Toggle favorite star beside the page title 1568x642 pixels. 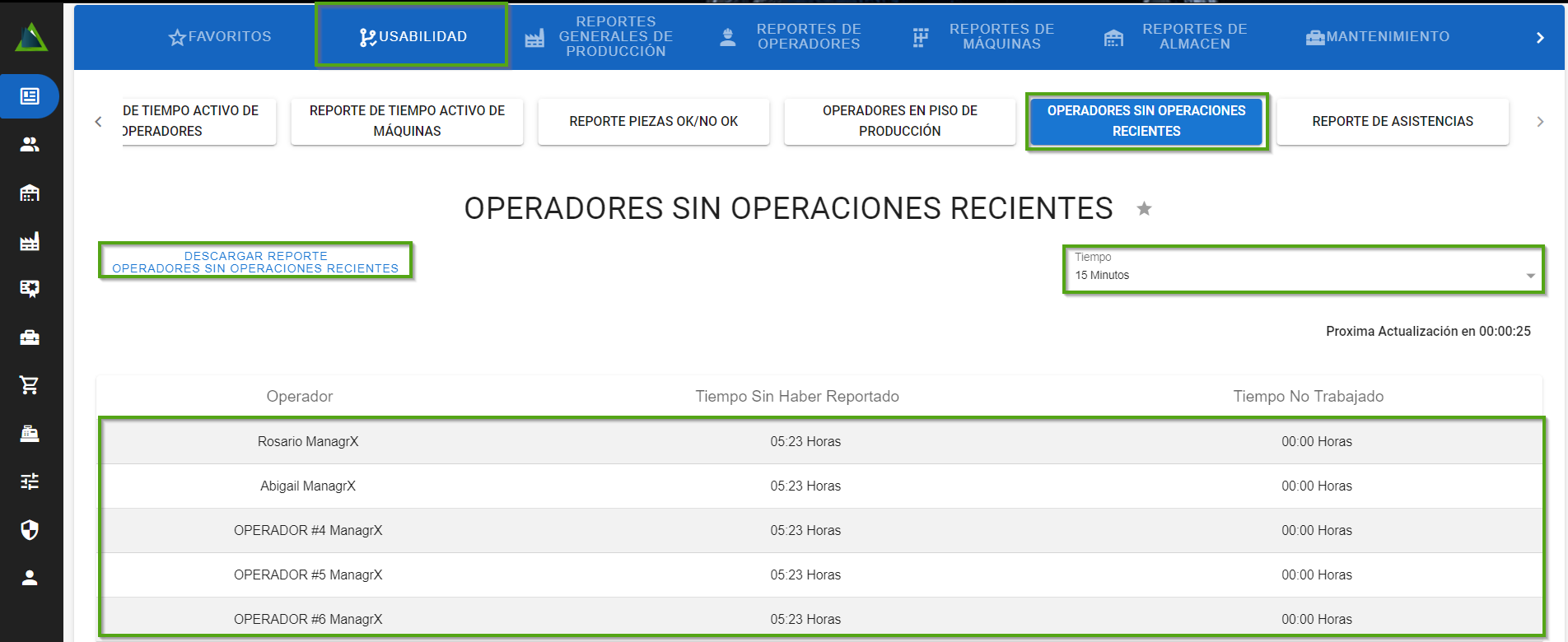point(1144,209)
